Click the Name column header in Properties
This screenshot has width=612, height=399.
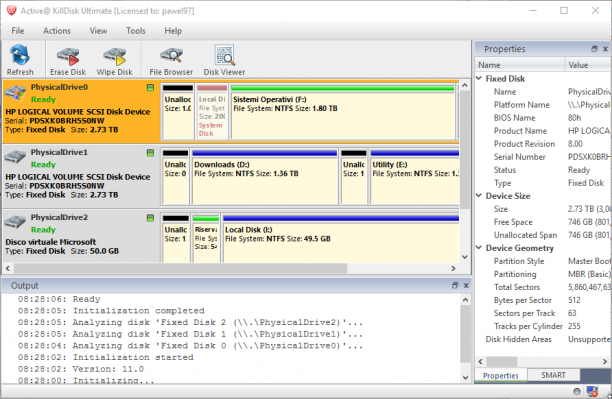click(520, 65)
